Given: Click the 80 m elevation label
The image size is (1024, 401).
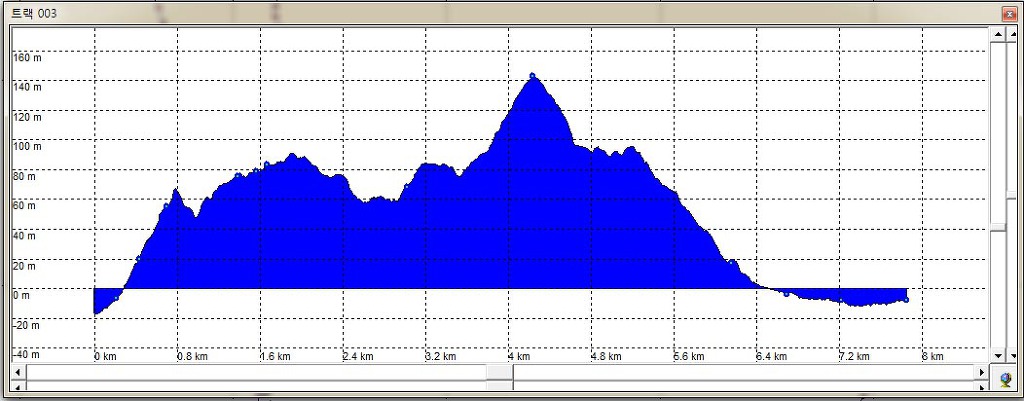Looking at the screenshot, I should point(25,177).
